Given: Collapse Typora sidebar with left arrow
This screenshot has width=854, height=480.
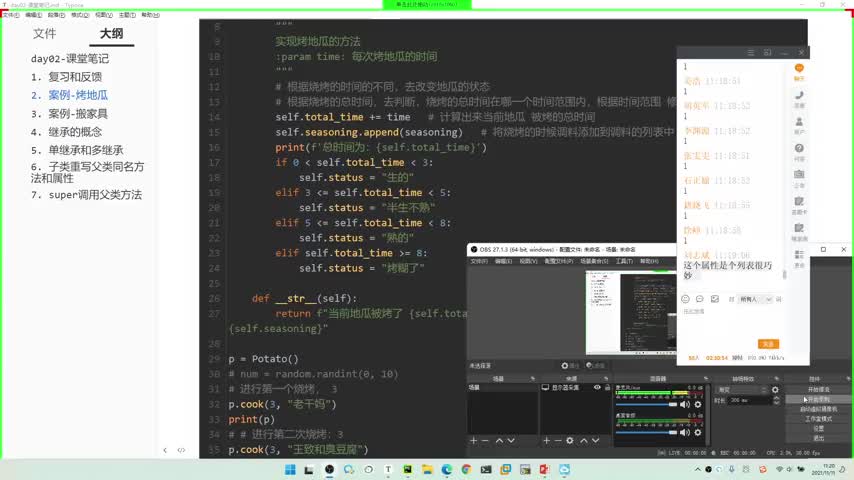Looking at the screenshot, I should pos(165,450).
